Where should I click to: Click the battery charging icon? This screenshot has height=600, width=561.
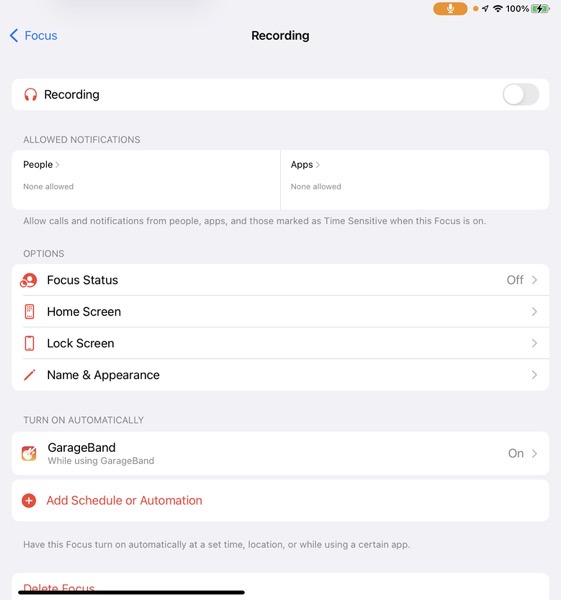click(x=540, y=8)
